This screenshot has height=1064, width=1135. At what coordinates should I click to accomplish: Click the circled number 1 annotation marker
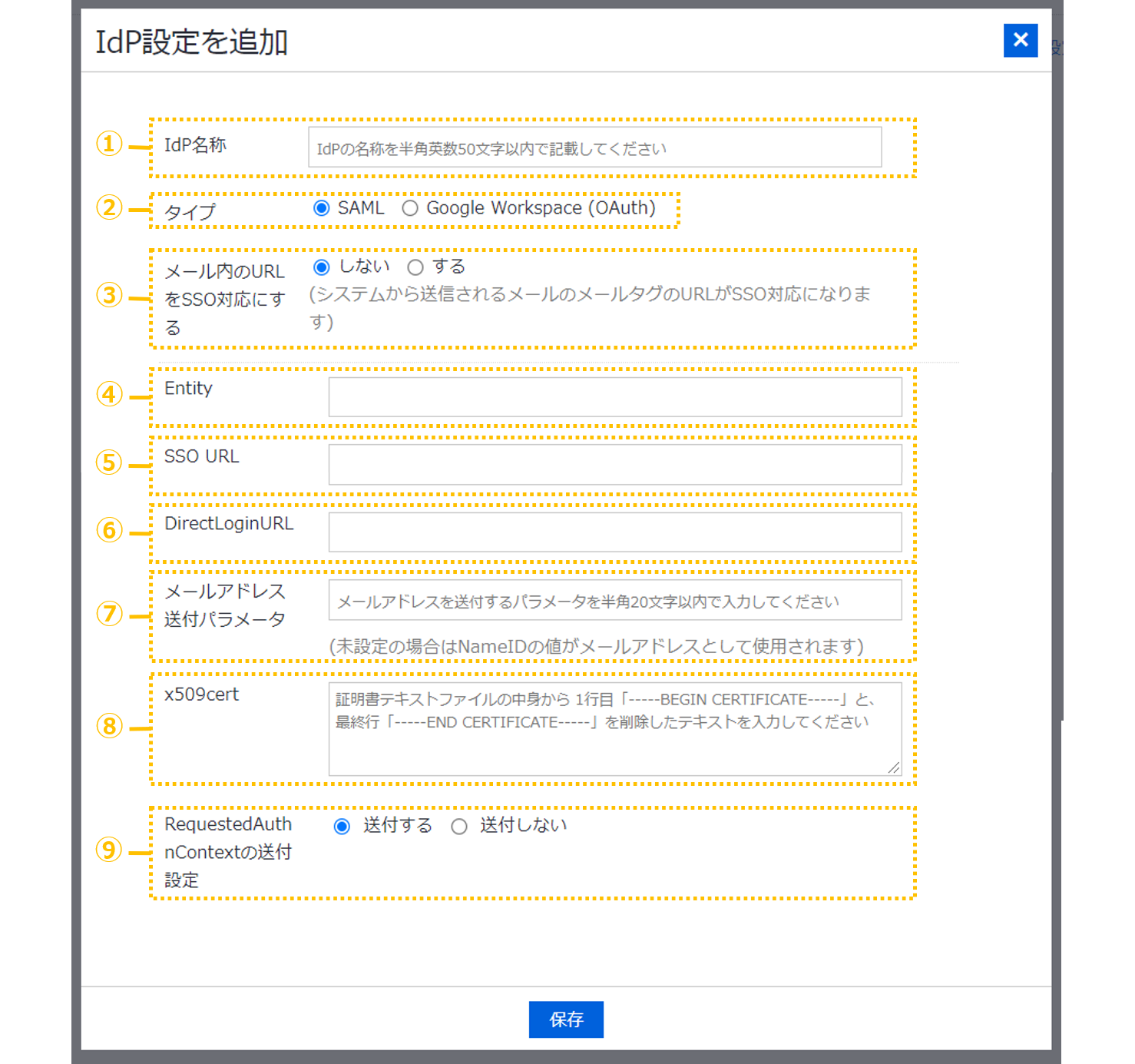109,144
